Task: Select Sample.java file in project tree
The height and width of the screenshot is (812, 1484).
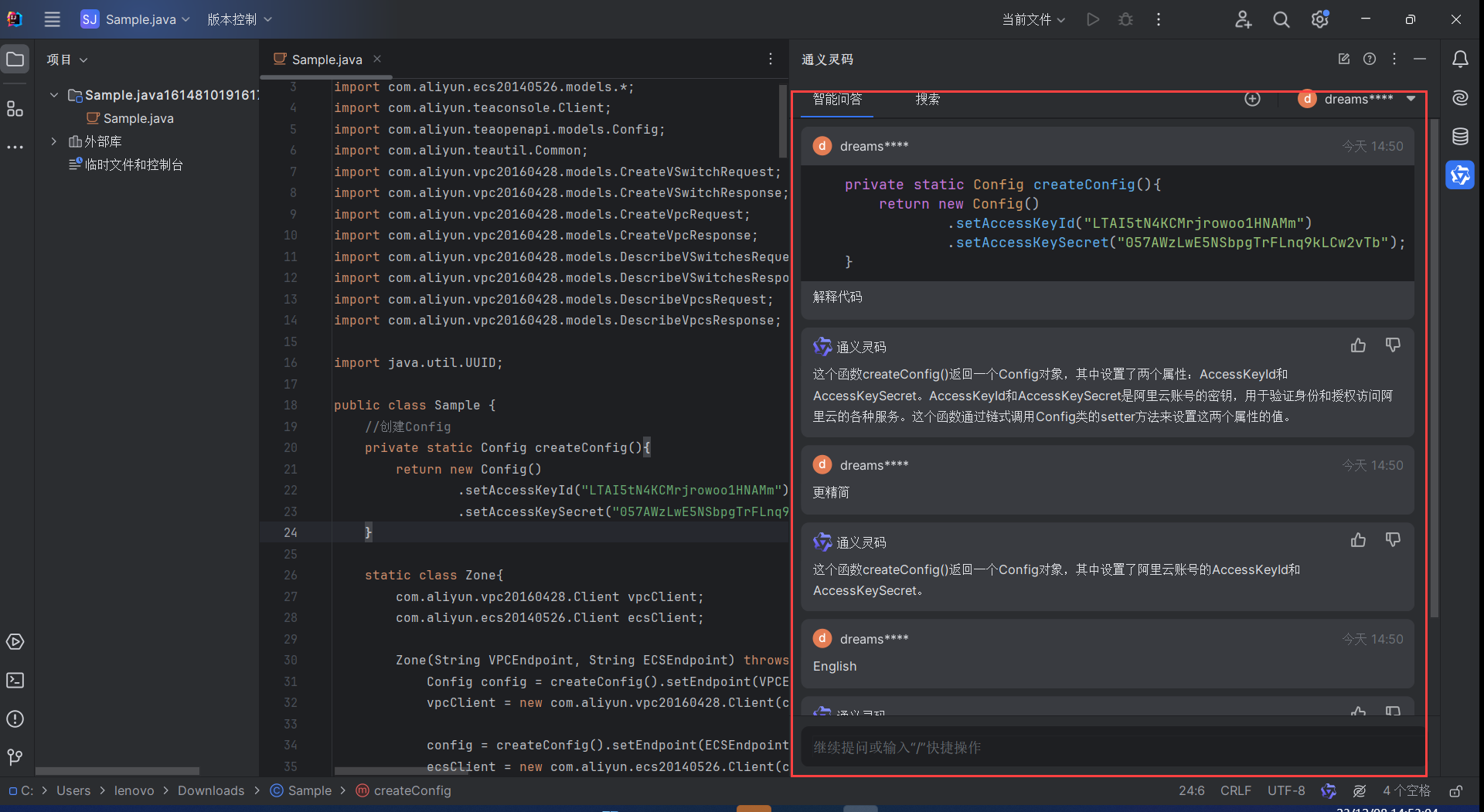Action: coord(138,118)
